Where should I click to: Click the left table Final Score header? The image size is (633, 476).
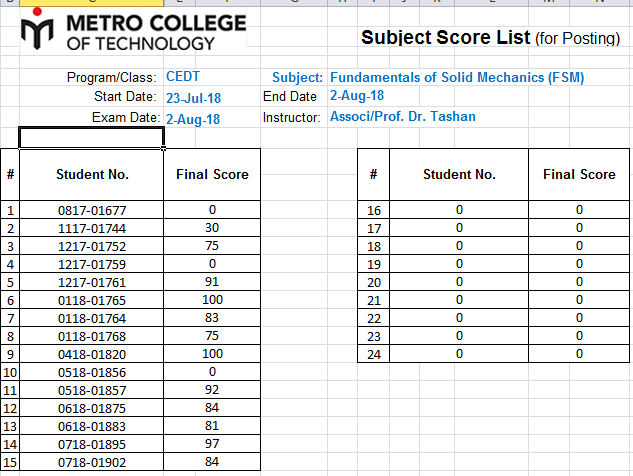tap(212, 174)
